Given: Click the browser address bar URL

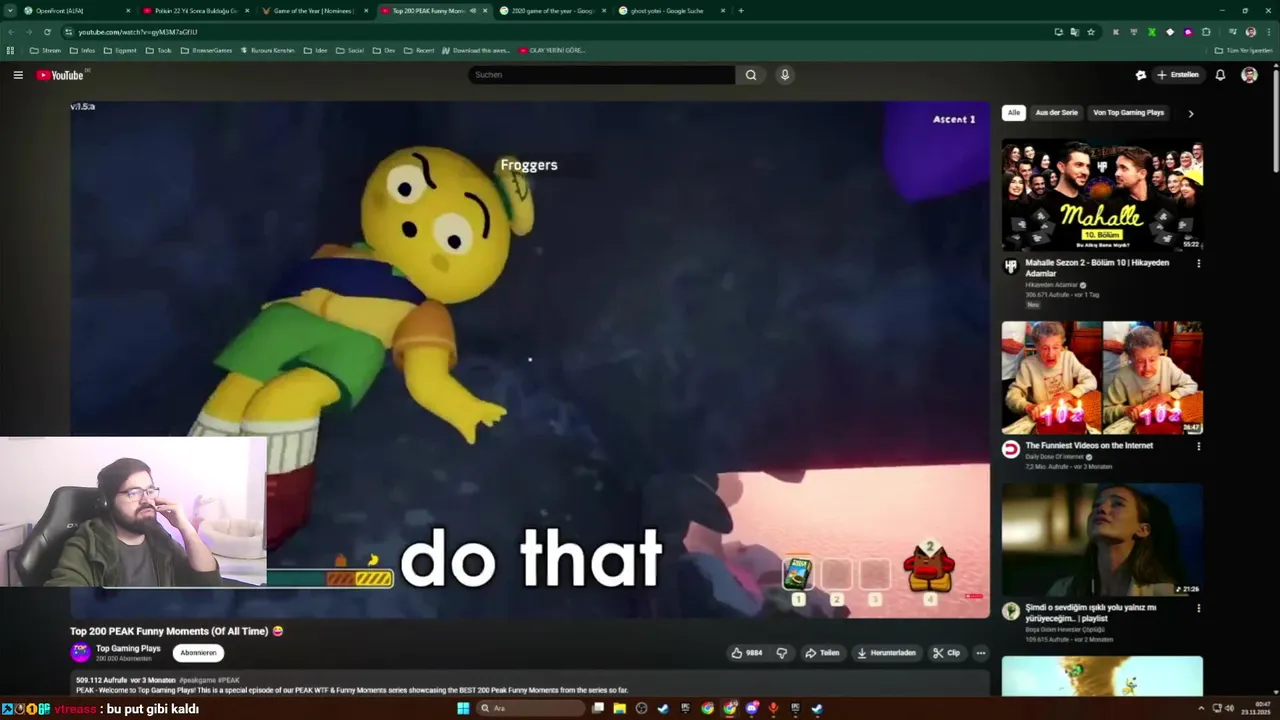Looking at the screenshot, I should pos(138,32).
